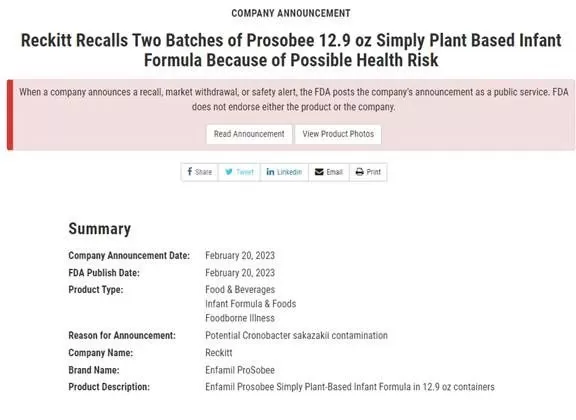Click the Company Announcement header text
This screenshot has height=420, width=576.
tap(291, 13)
